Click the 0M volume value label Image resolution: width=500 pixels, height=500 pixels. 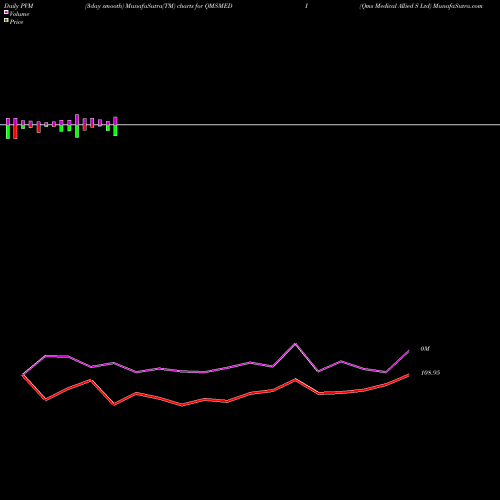pos(425,349)
